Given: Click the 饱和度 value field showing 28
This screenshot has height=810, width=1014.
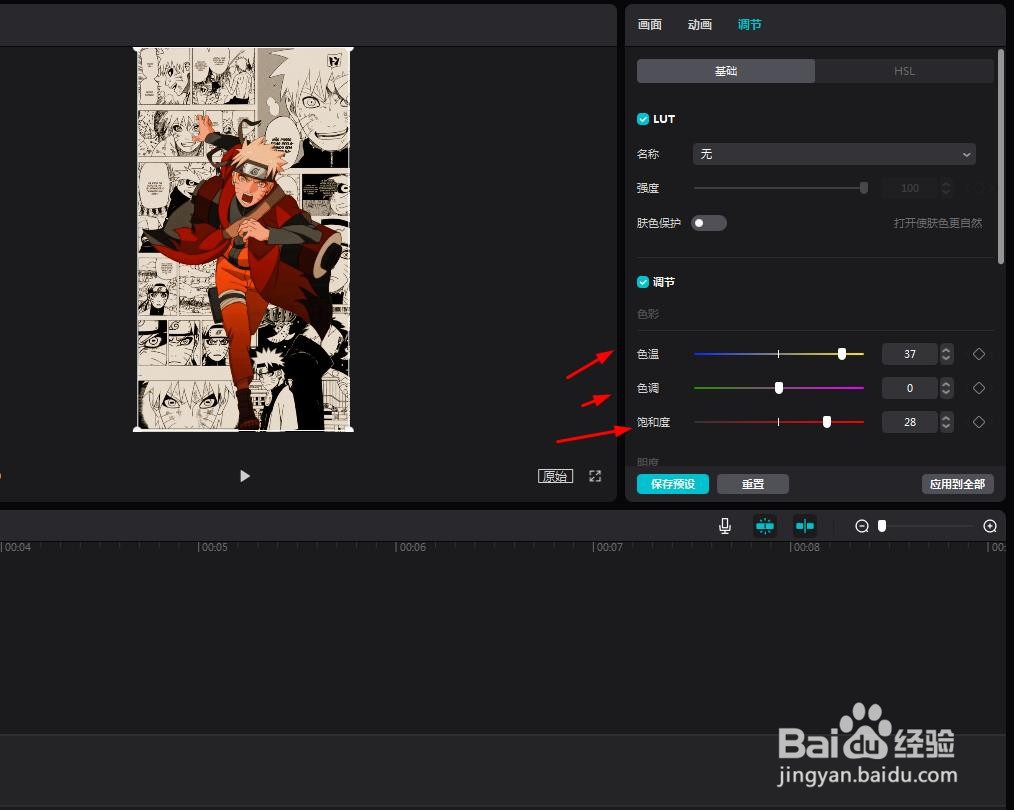Looking at the screenshot, I should 909,422.
